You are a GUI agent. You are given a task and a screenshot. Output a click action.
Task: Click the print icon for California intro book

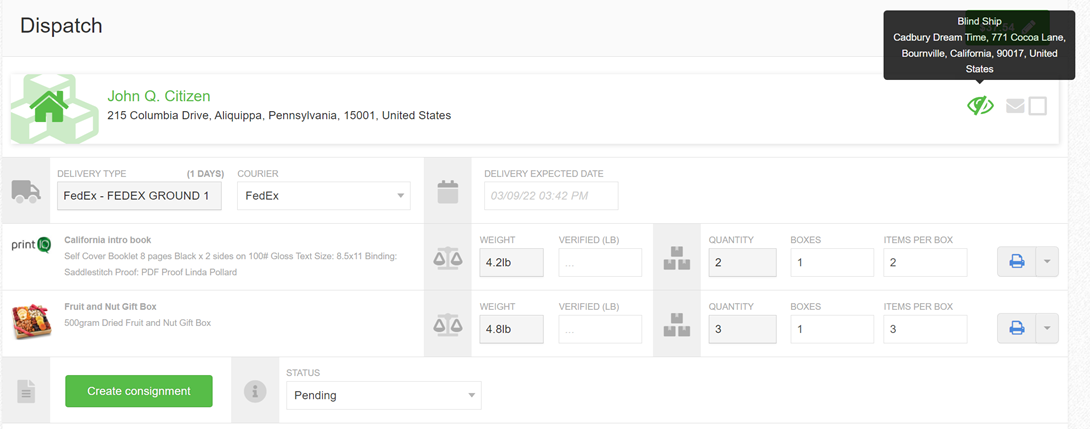tap(1016, 262)
